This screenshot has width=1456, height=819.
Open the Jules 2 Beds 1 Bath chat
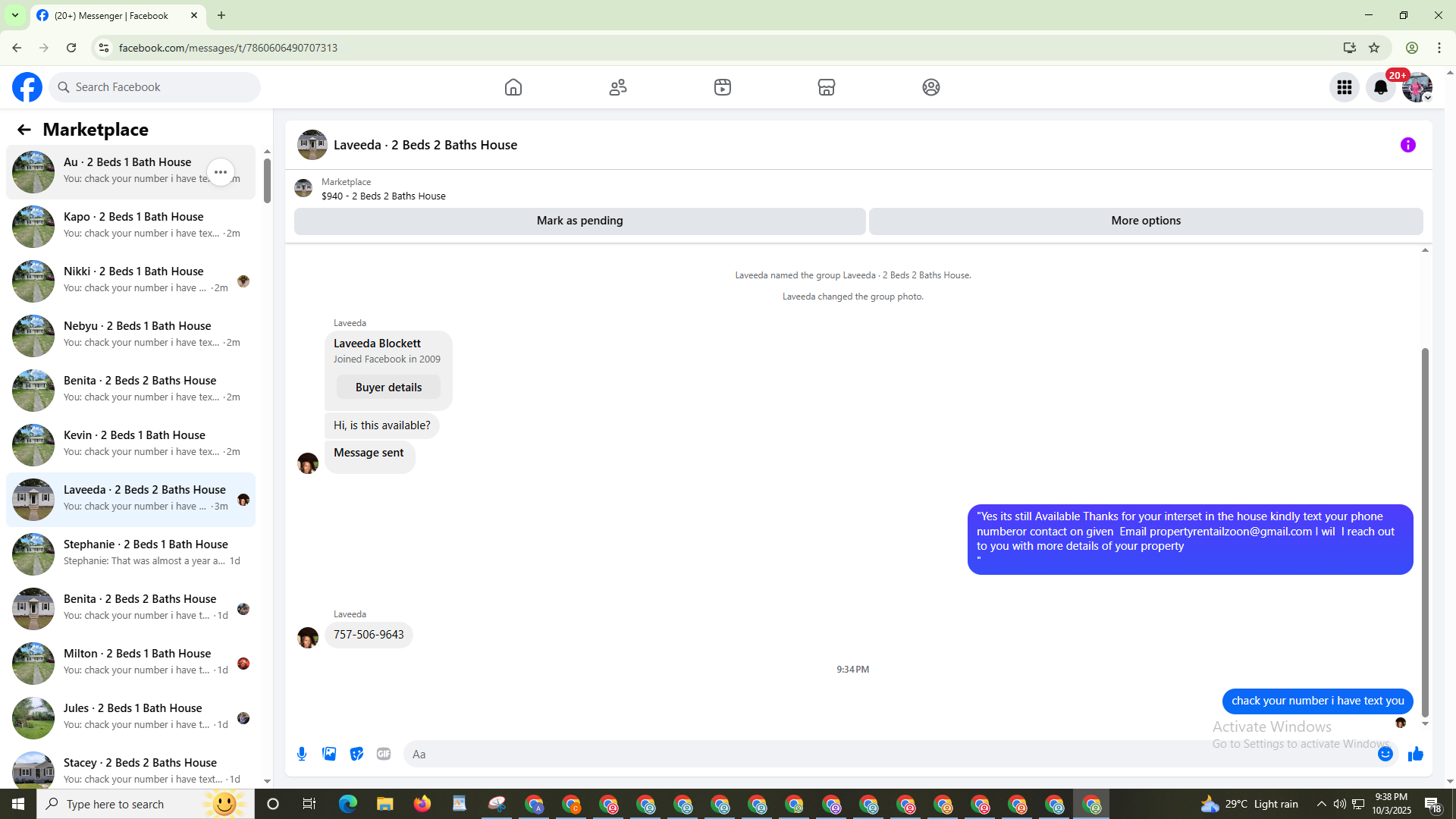point(130,718)
